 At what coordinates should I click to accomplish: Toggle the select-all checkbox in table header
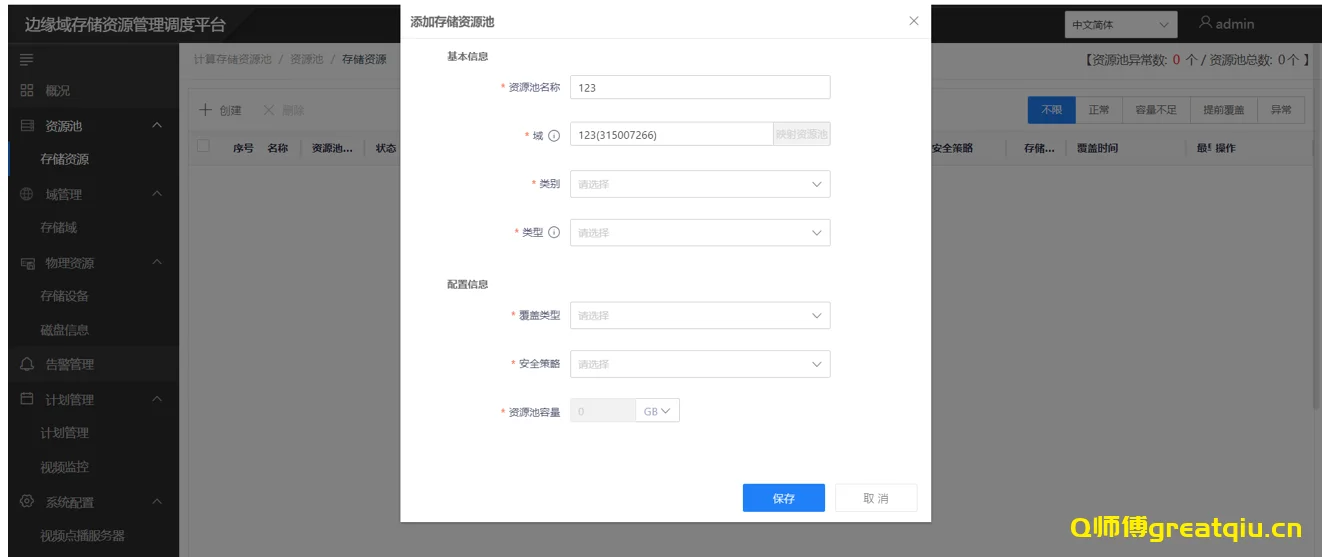tap(204, 147)
